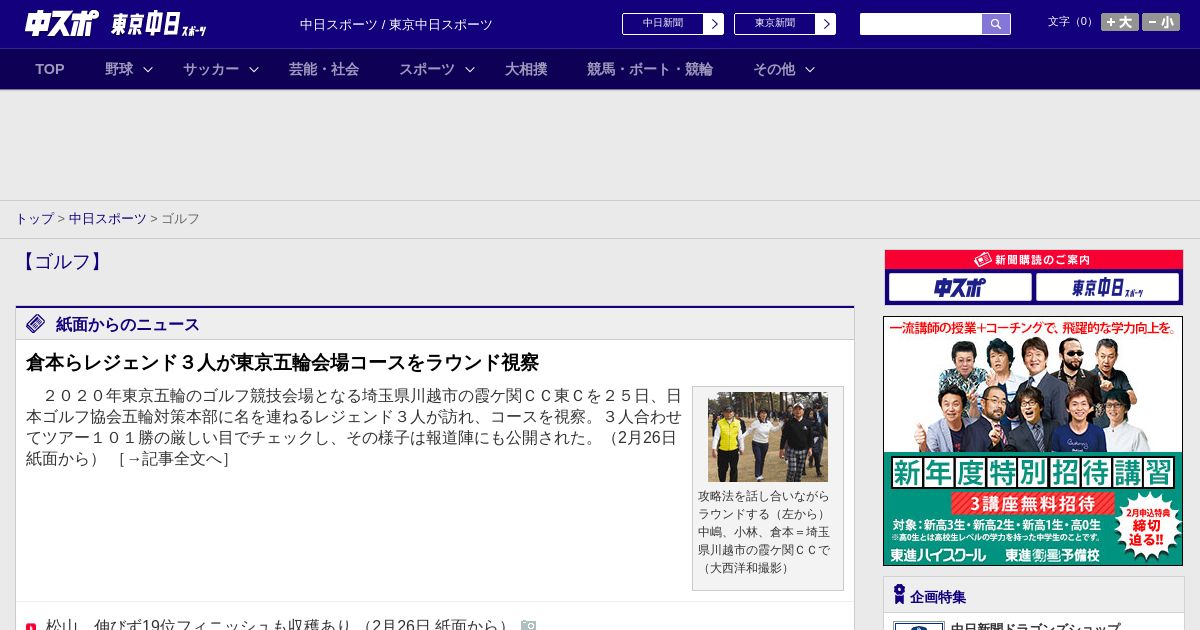Select 競馬・ボート・競輪 in navigation bar
Screen dimensions: 1200x630
pos(650,69)
